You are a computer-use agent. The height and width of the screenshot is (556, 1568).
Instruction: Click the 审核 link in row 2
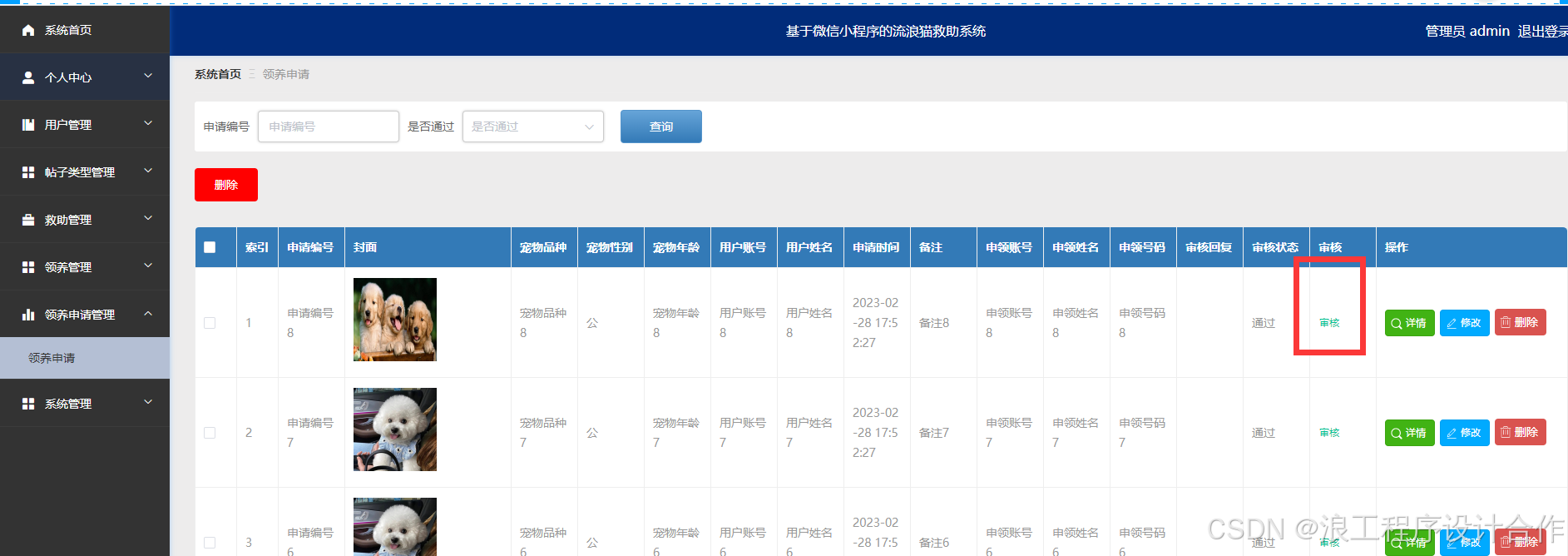pyautogui.click(x=1329, y=433)
